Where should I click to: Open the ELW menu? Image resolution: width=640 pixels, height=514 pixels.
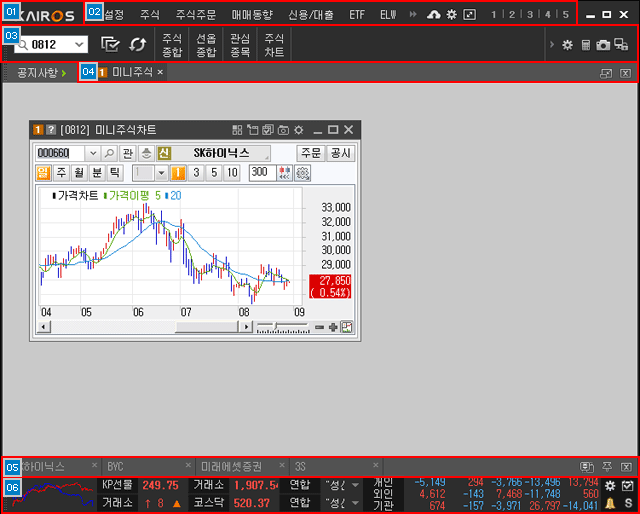(388, 15)
